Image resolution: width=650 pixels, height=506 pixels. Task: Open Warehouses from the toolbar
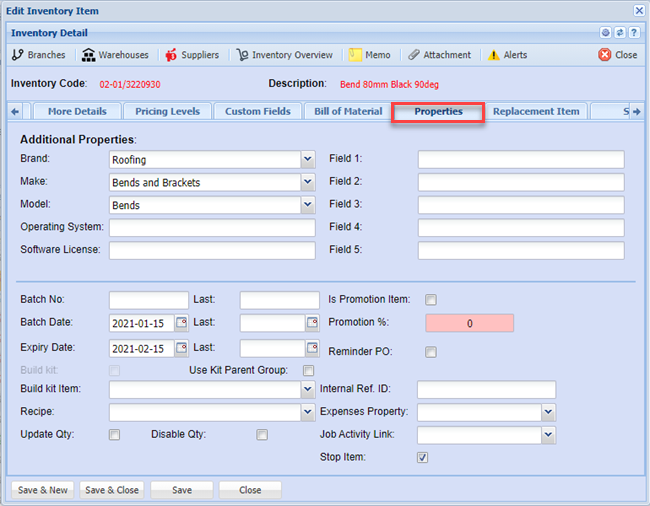[x=89, y=55]
